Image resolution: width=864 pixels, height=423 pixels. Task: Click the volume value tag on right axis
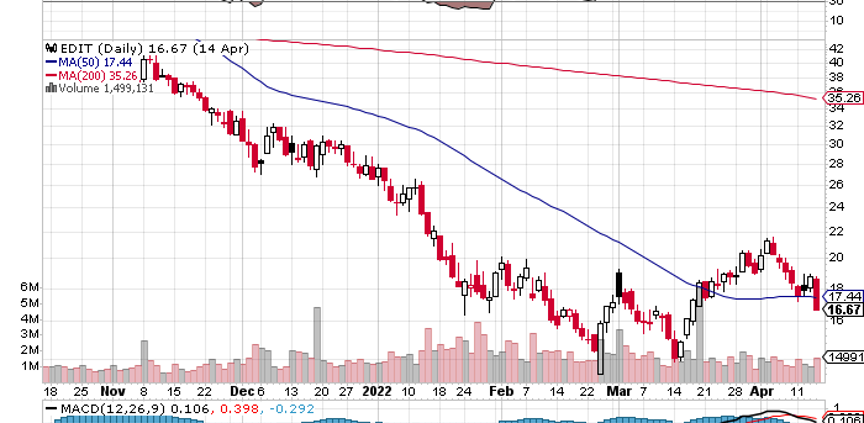(844, 357)
